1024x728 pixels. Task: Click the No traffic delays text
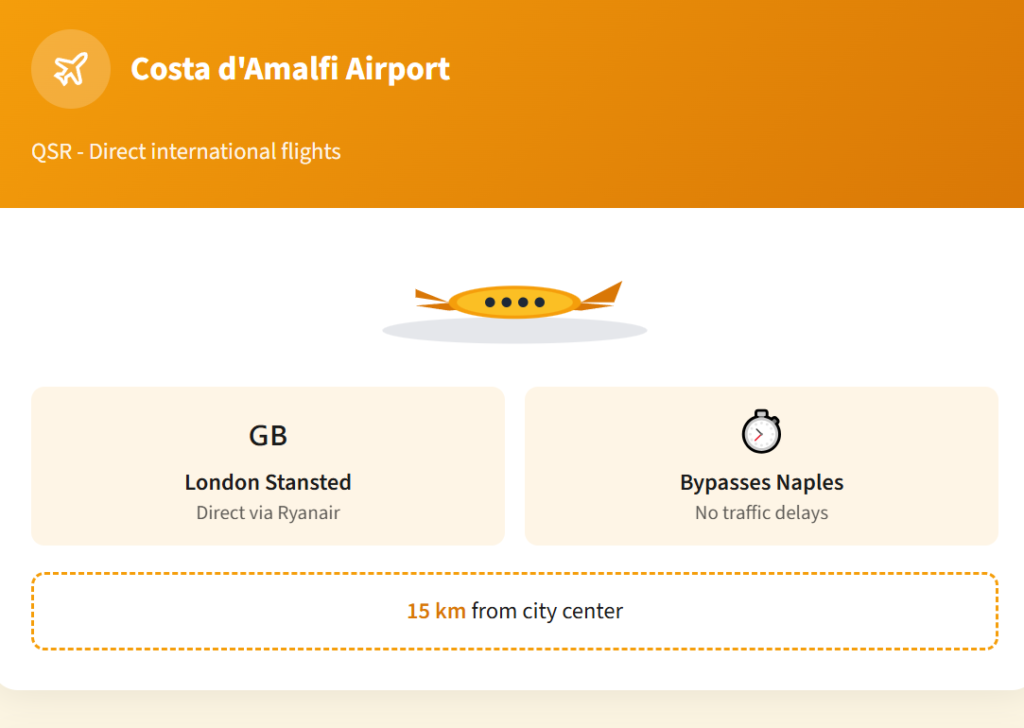click(761, 513)
